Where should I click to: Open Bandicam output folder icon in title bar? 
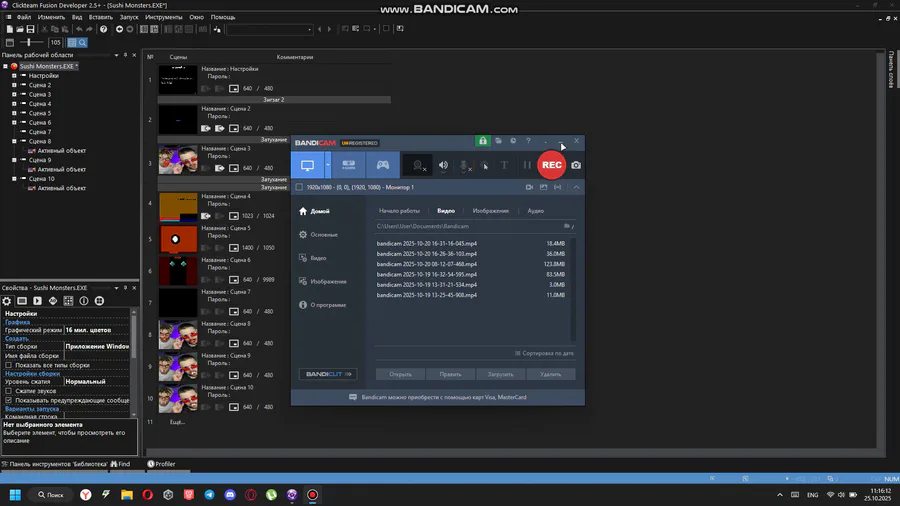pyautogui.click(x=498, y=141)
